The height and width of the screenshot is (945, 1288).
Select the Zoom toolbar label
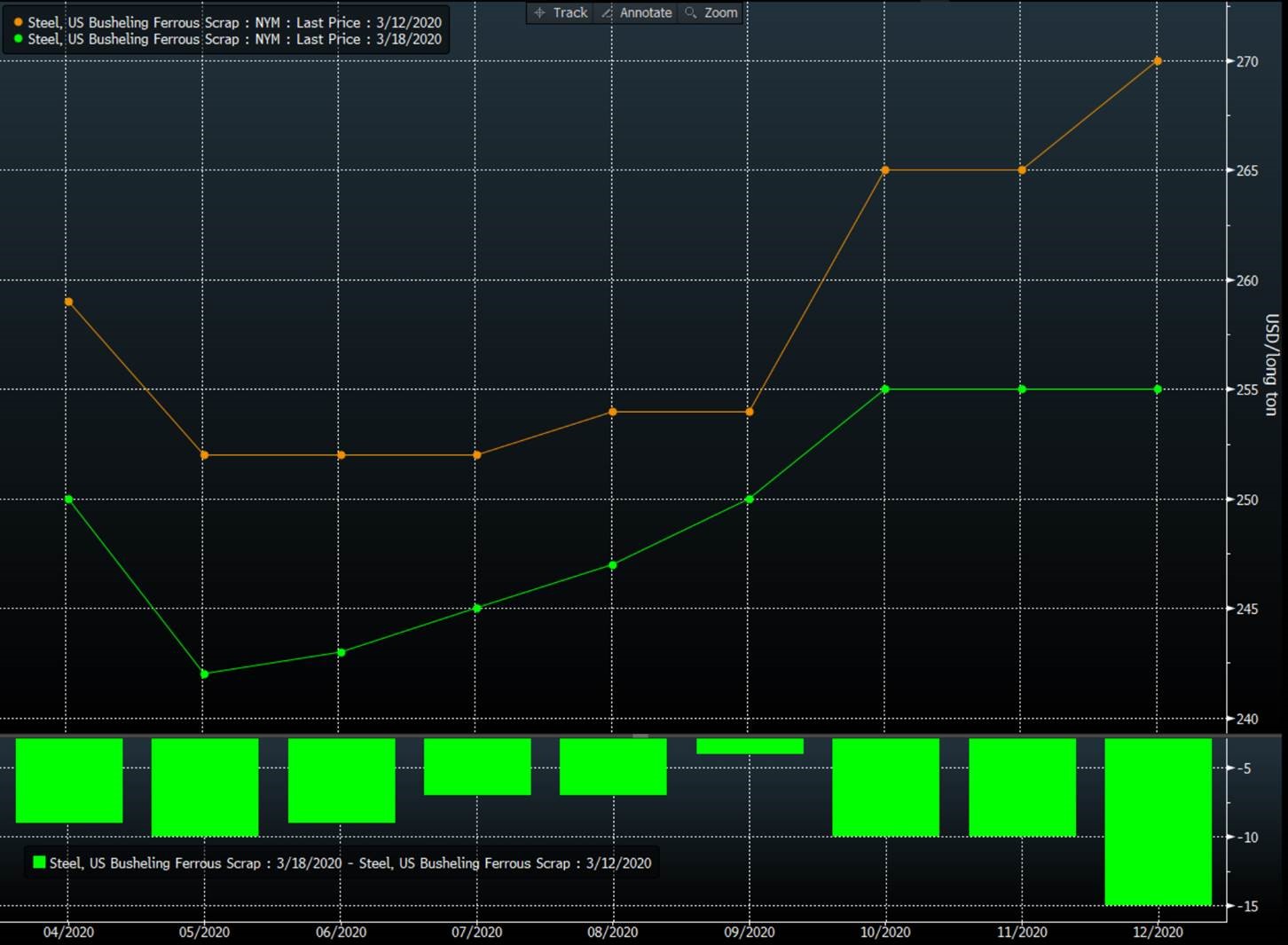pos(721,12)
